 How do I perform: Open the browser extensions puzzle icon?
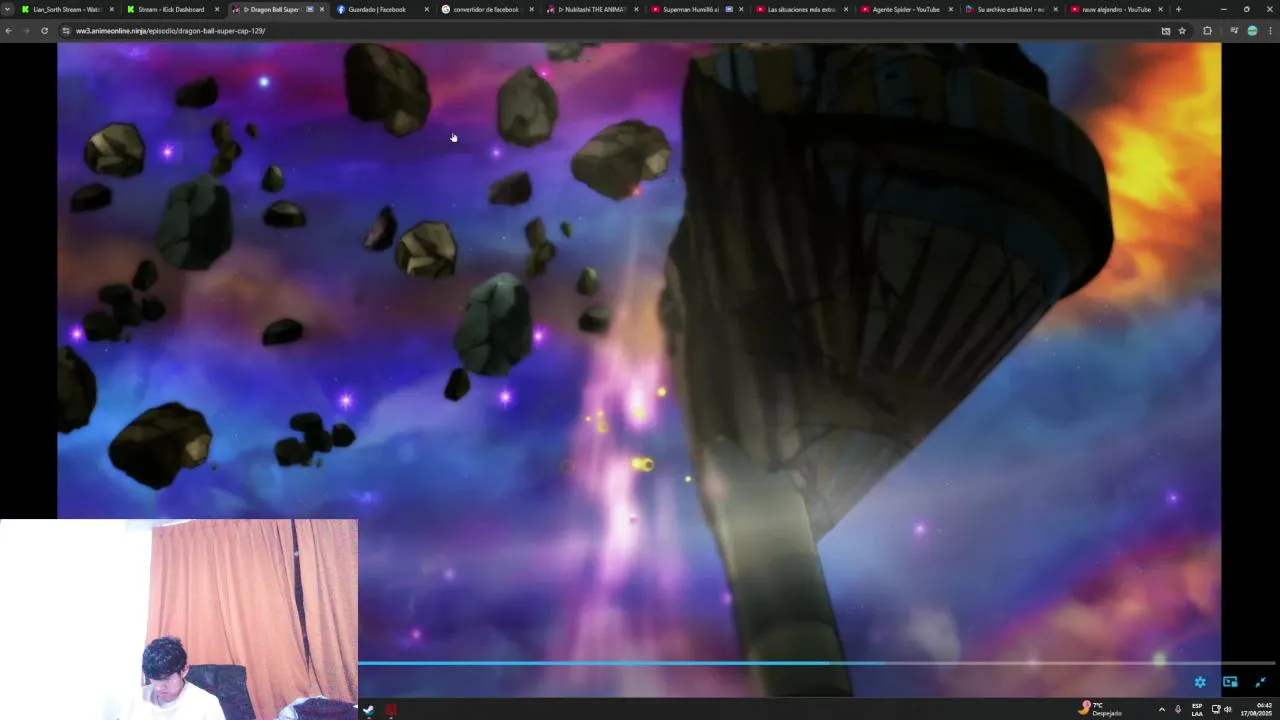pyautogui.click(x=1207, y=31)
